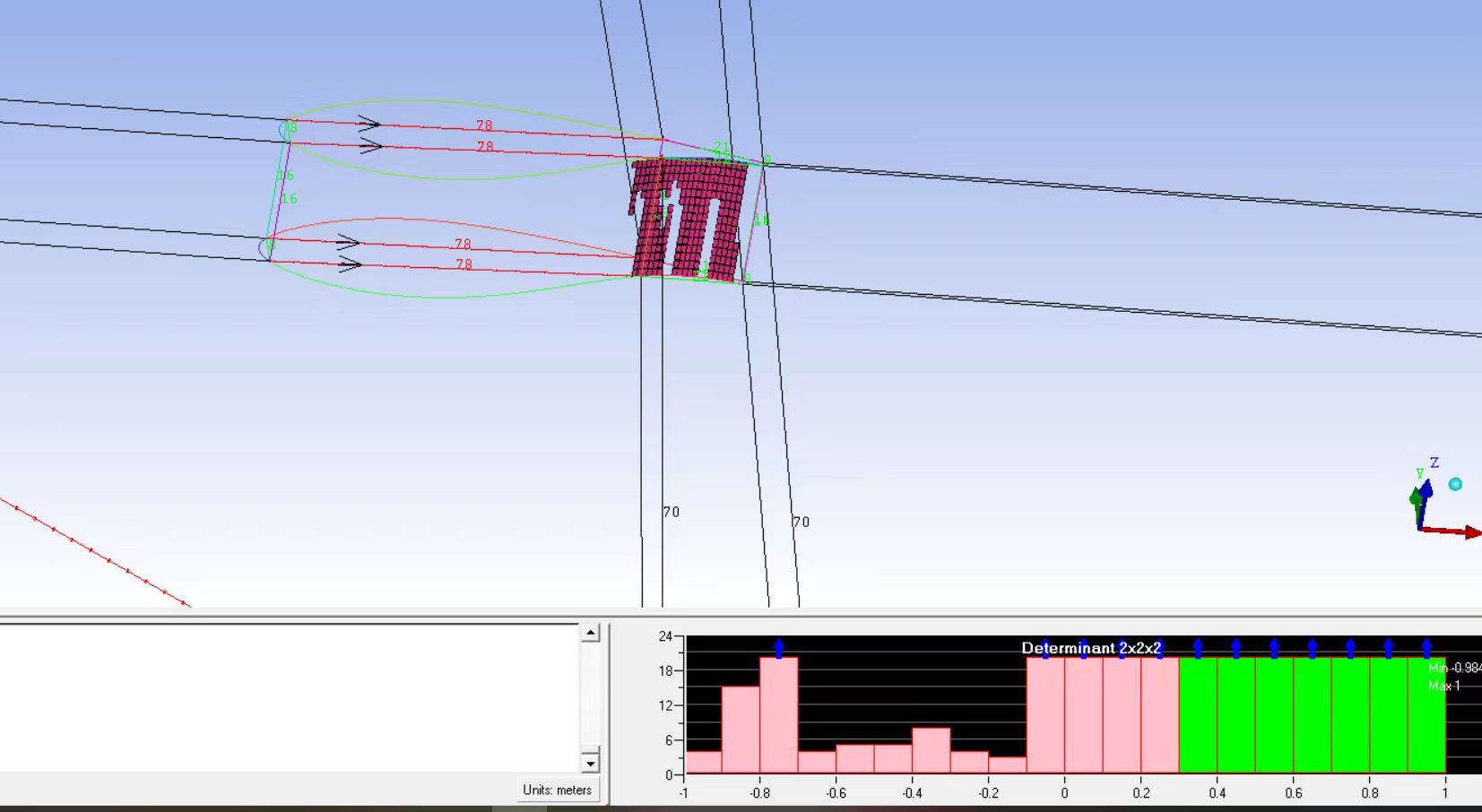Toggle the green histogram bar from 0.9 to 1
1482x812 pixels.
point(1426,715)
